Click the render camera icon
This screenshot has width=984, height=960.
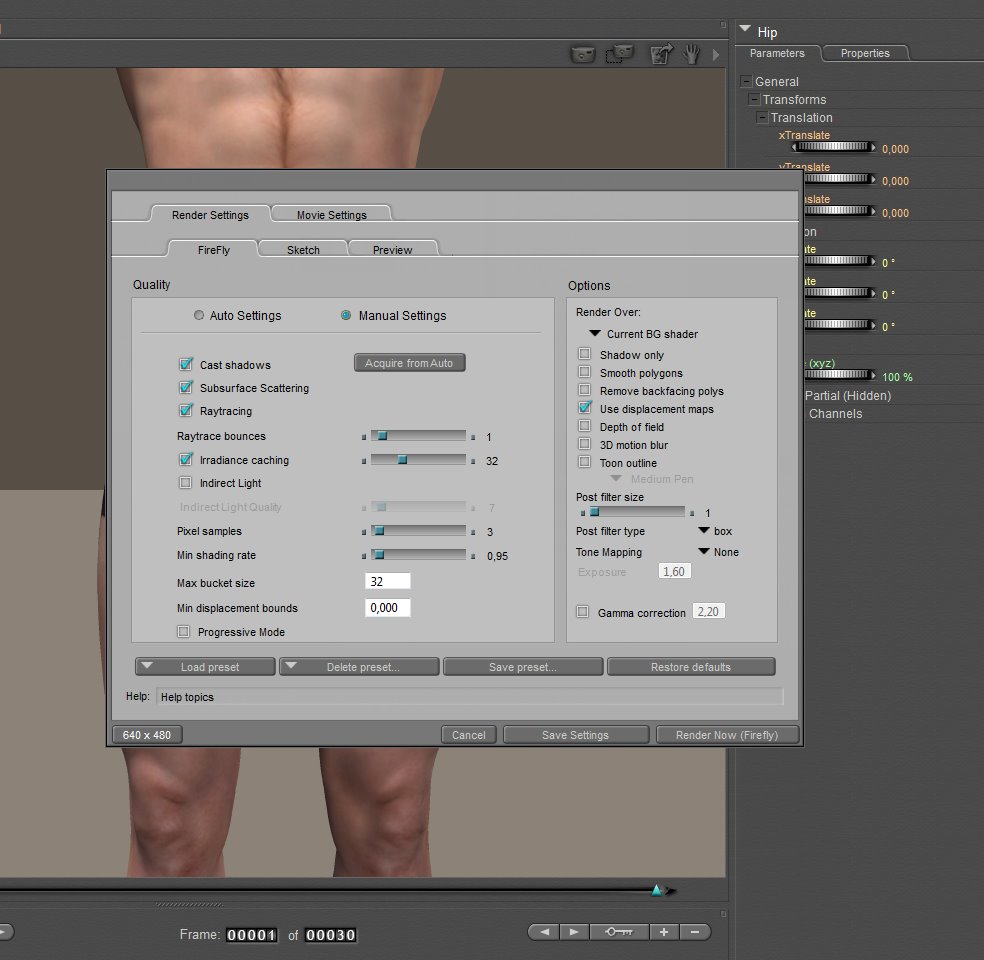pos(583,54)
